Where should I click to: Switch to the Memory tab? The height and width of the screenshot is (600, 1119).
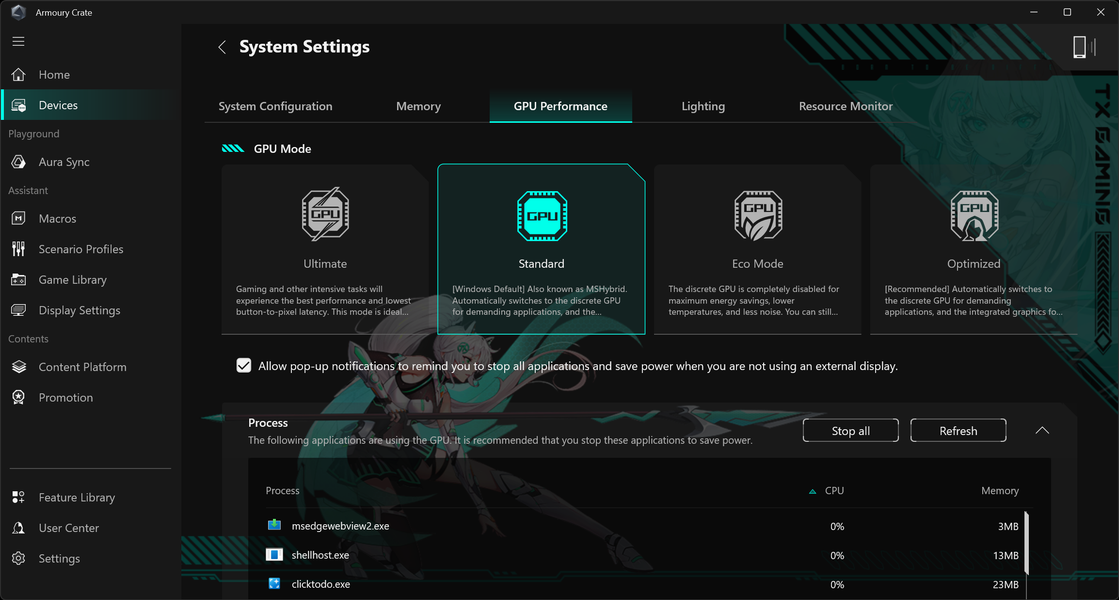418,106
